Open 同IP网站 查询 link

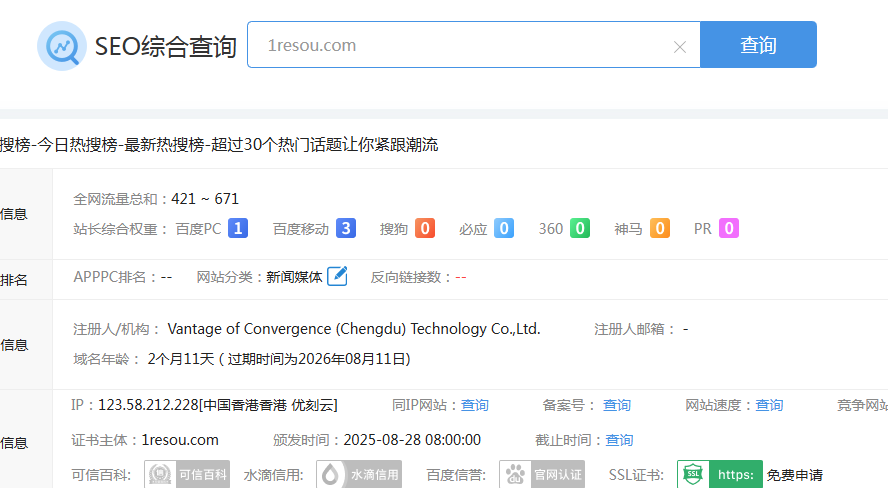pos(475,405)
